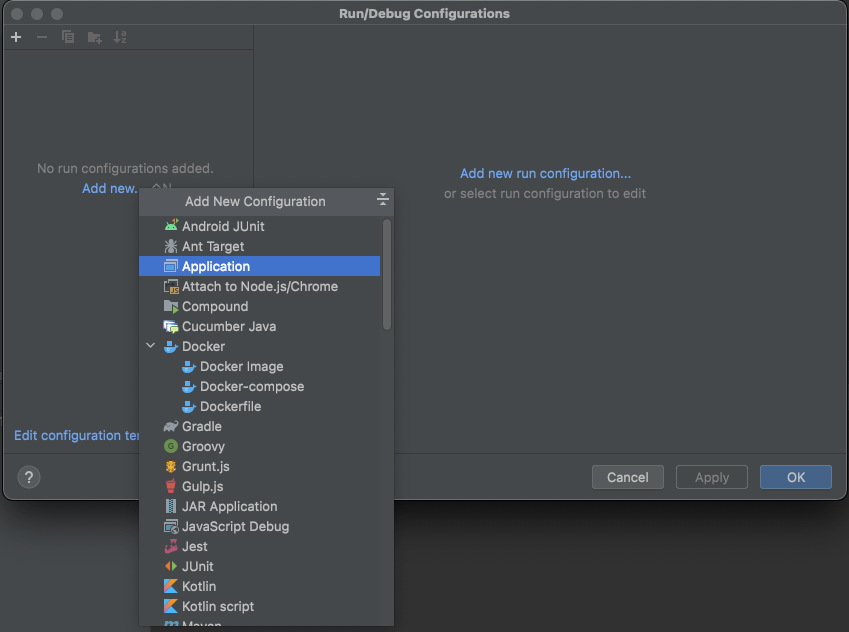Click the Docker Image icon
849x632 pixels.
pyautogui.click(x=189, y=366)
